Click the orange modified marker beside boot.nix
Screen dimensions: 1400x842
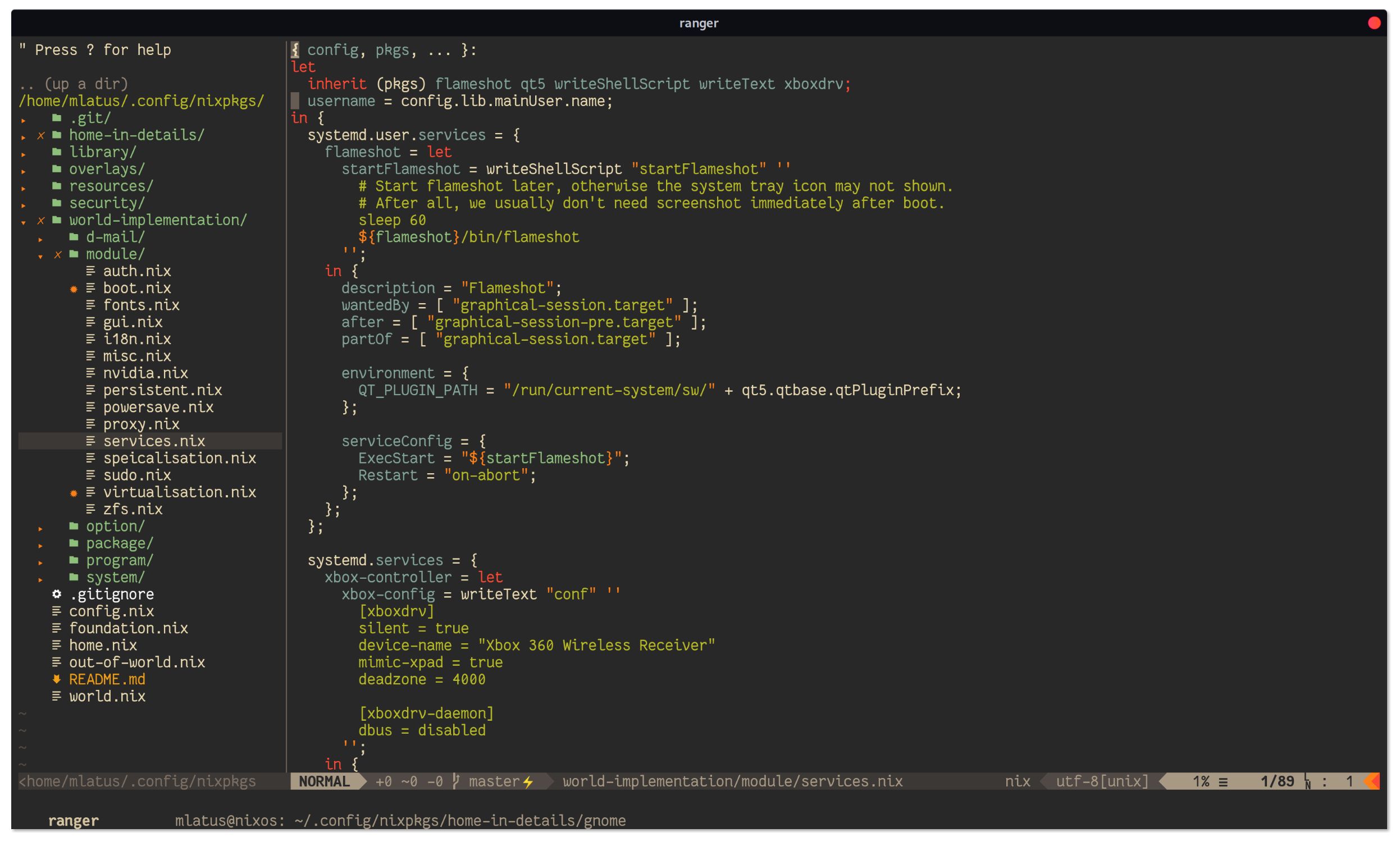[x=74, y=289]
